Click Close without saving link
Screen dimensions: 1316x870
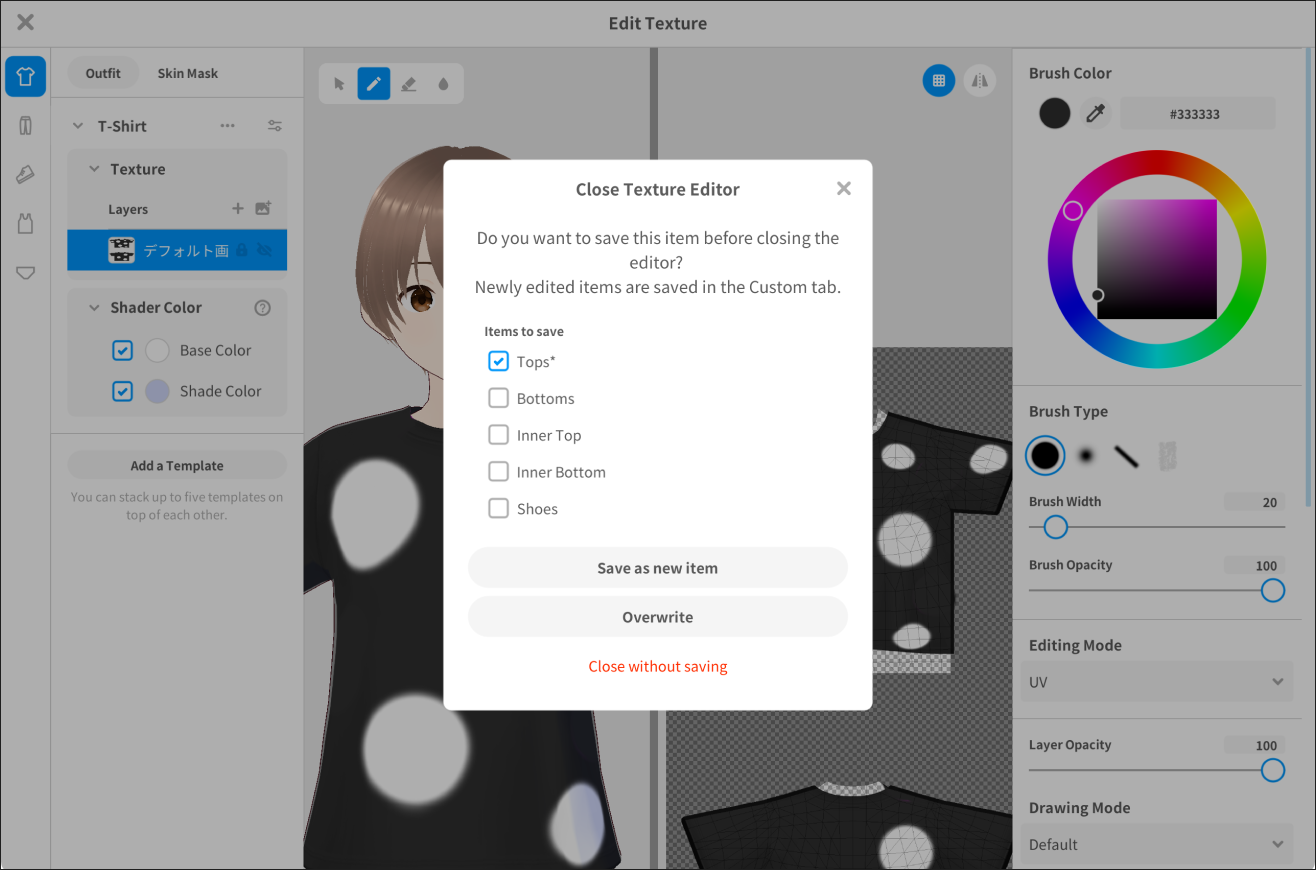tap(657, 666)
